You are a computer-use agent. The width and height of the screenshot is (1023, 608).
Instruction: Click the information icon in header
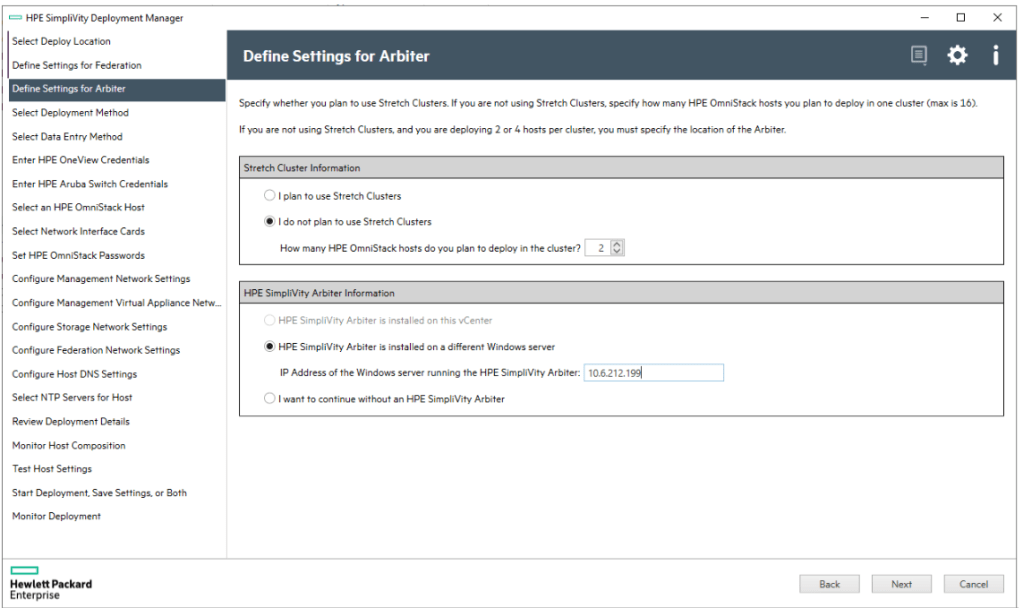pyautogui.click(x=995, y=56)
